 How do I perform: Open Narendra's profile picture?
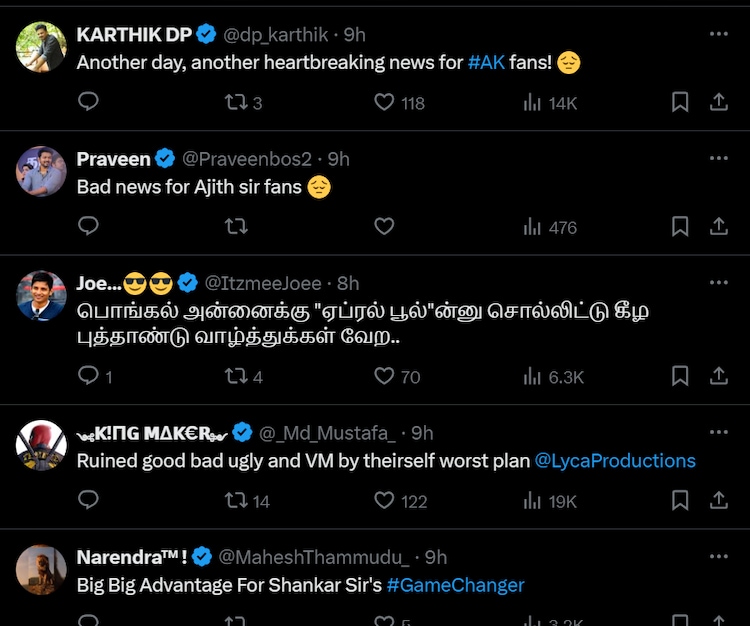point(41,570)
